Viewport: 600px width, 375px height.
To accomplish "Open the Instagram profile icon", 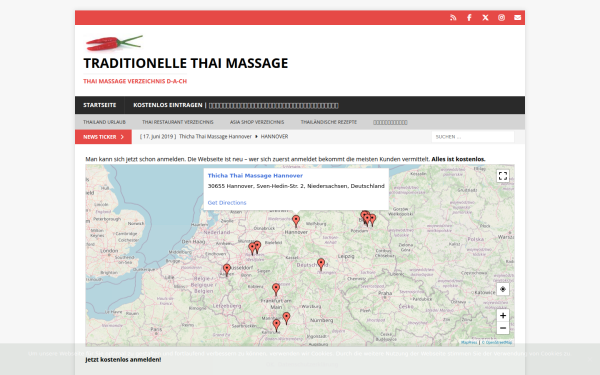I will [x=501, y=18].
